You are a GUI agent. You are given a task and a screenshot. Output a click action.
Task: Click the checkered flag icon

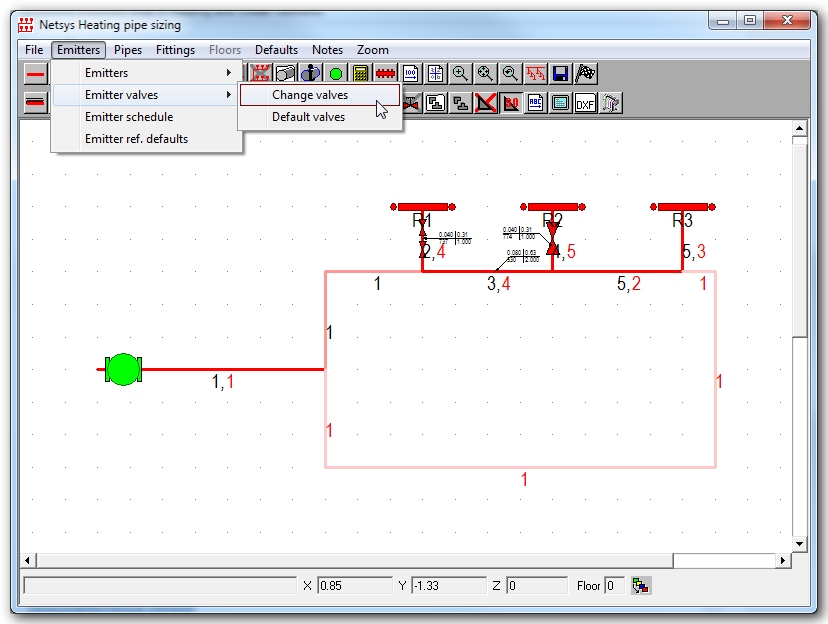585,73
